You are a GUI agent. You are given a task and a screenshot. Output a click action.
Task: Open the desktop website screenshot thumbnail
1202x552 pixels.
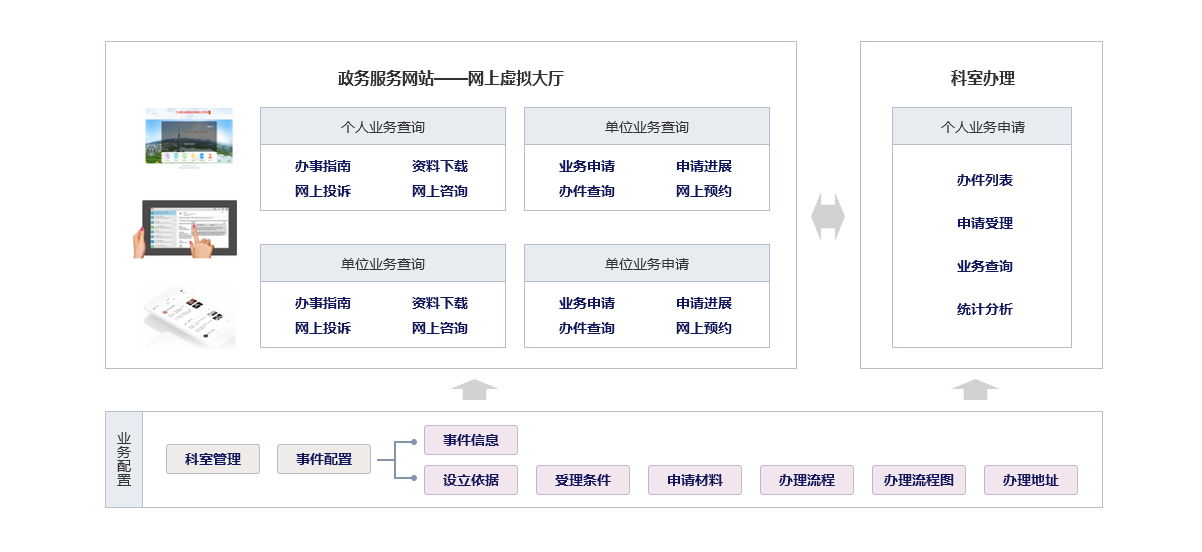pos(189,137)
